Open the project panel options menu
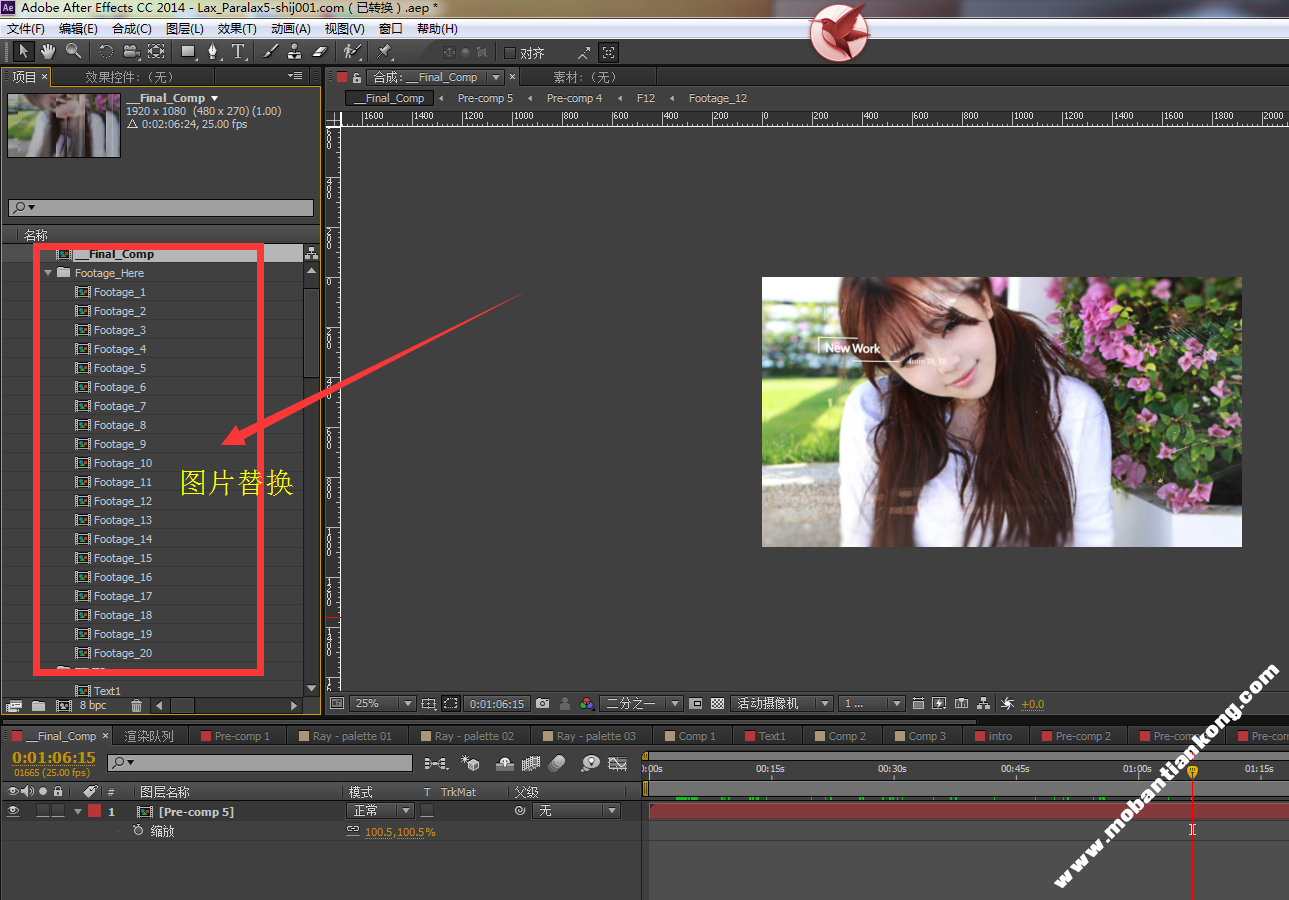The image size is (1289, 900). 295,76
